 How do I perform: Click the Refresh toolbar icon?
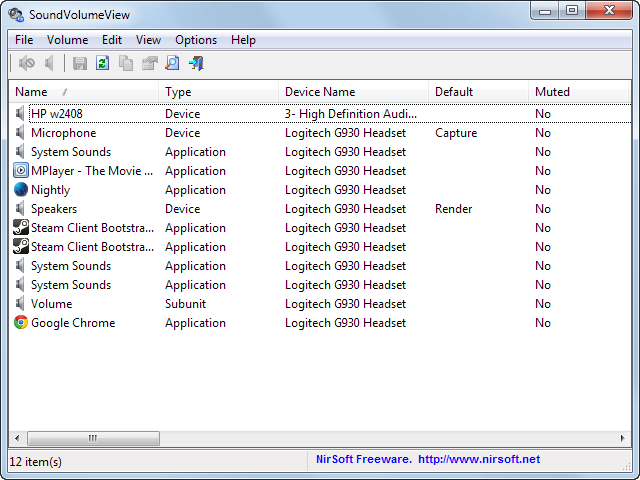102,63
